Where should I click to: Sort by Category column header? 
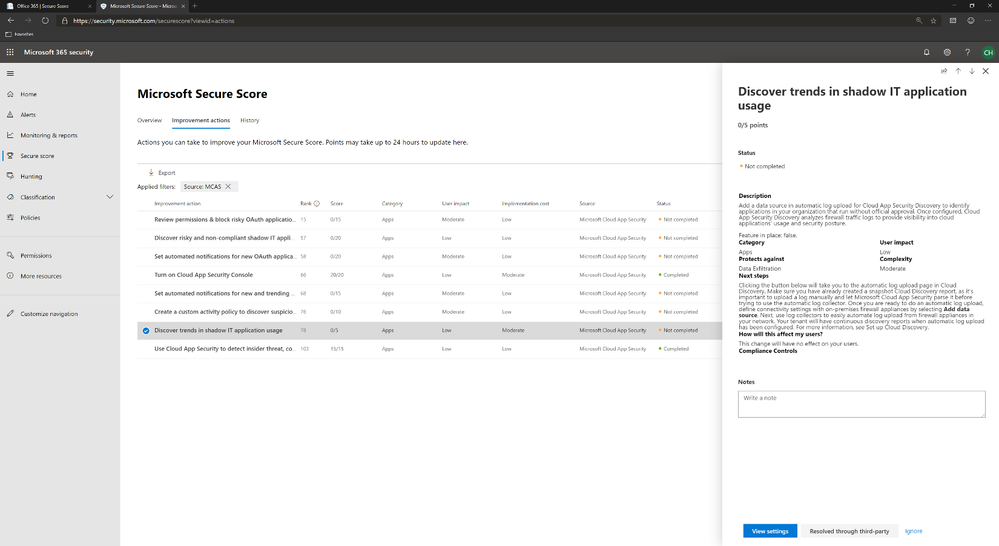(392, 204)
